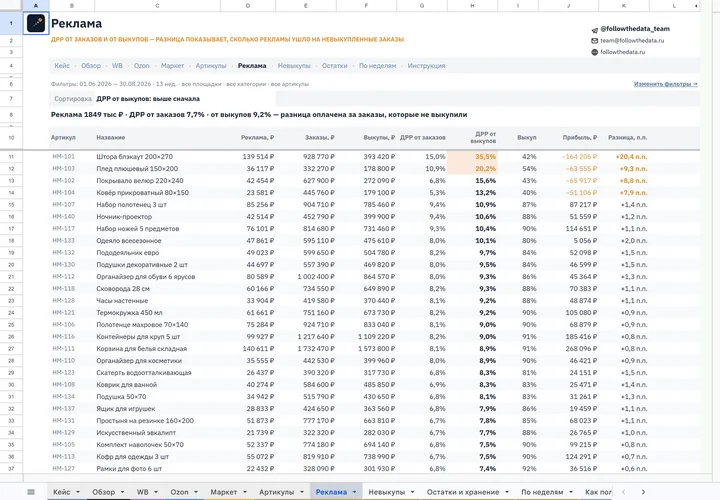
Task: Click the 'Реклама' page title
Action: tap(76, 23)
